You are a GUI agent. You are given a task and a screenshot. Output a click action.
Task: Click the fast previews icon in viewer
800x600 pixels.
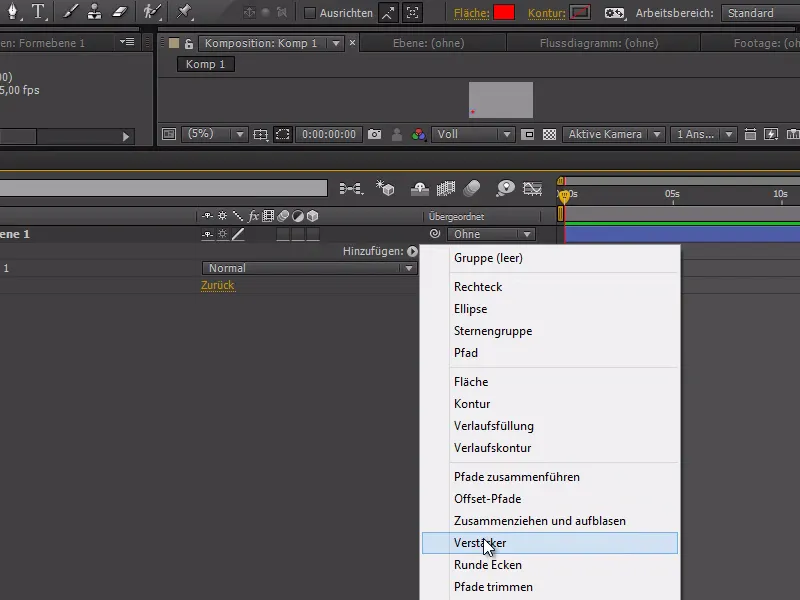[771, 134]
